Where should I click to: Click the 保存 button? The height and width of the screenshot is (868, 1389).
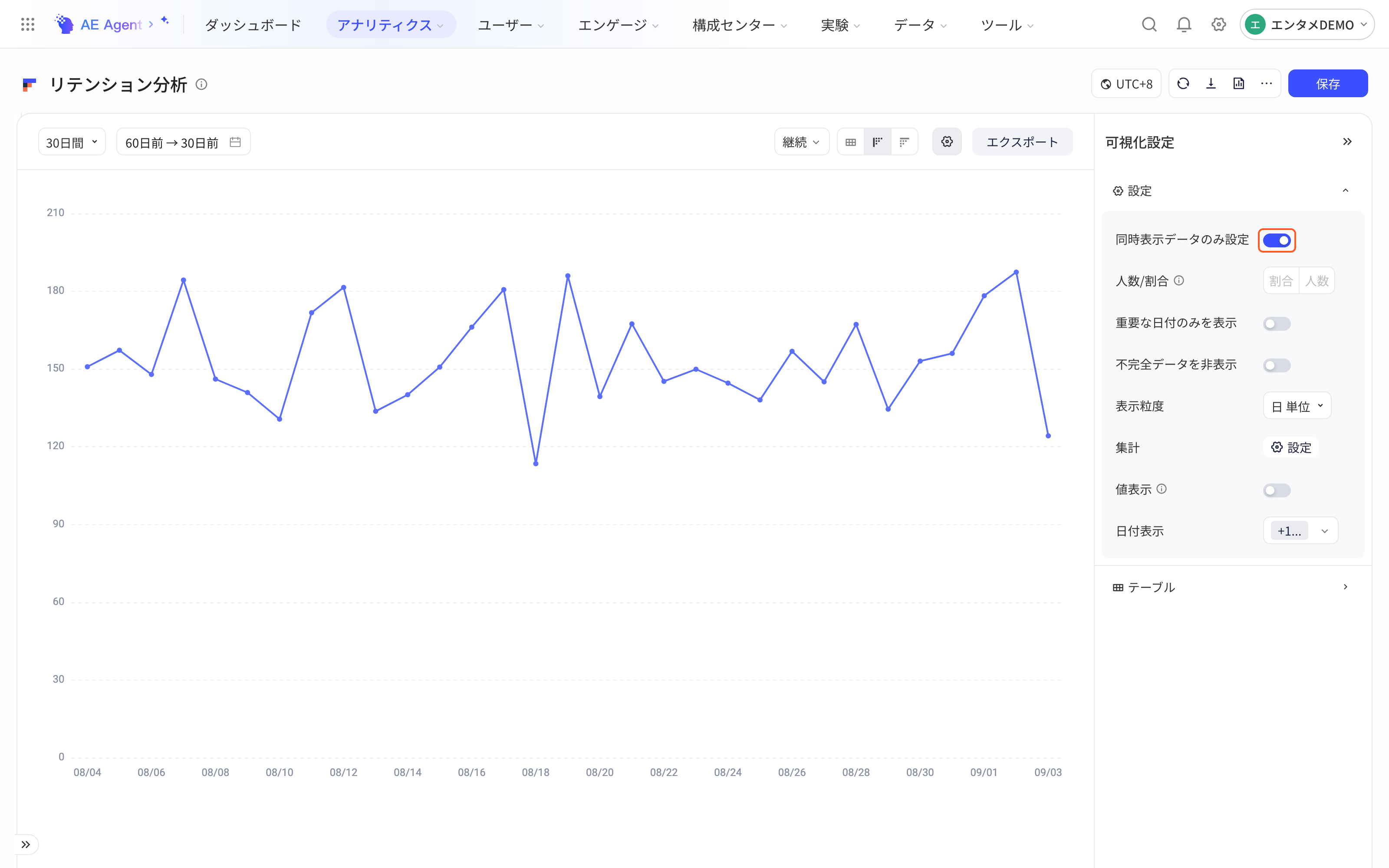click(x=1328, y=84)
